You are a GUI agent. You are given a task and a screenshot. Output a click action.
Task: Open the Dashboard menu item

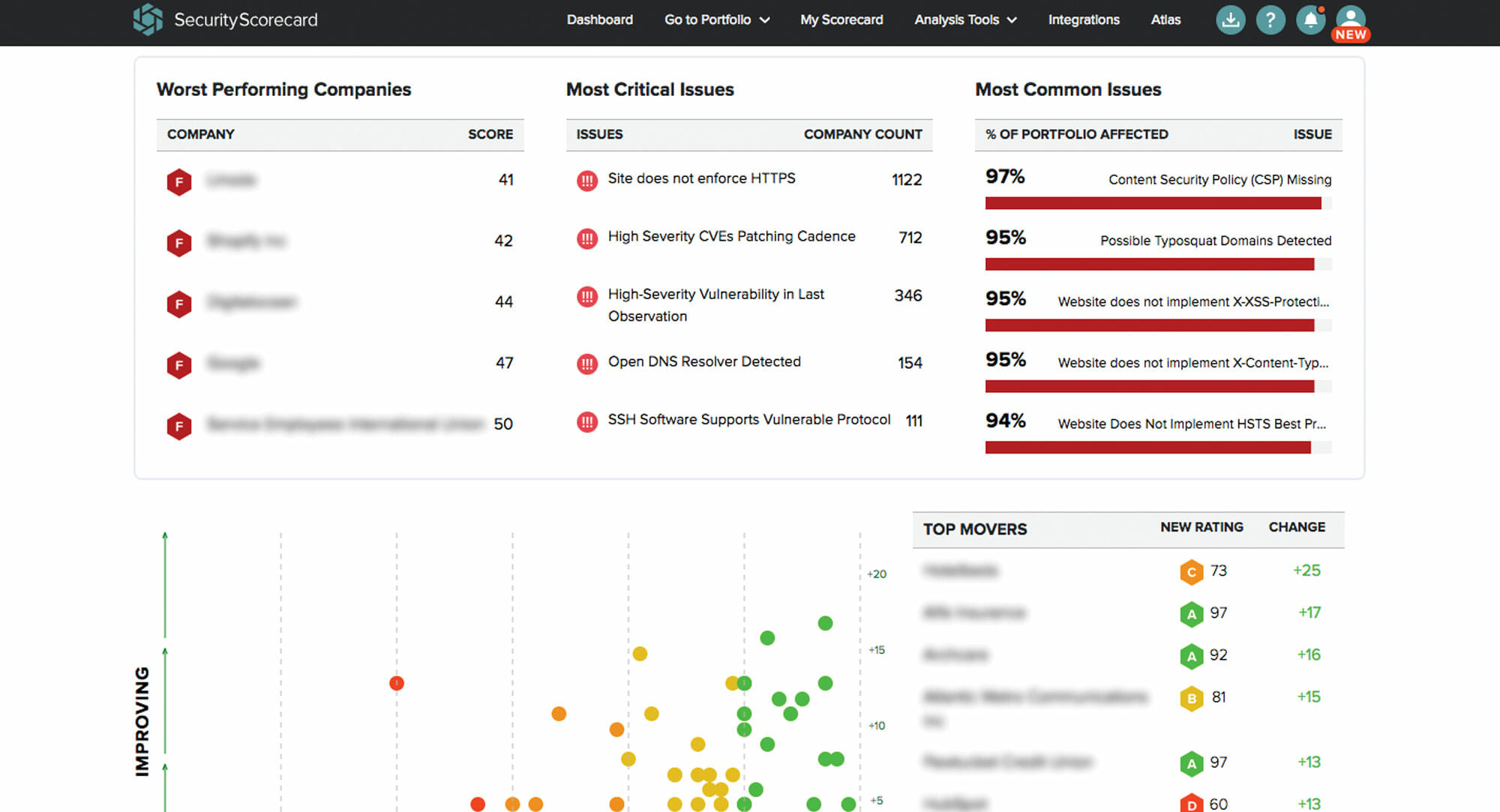pyautogui.click(x=599, y=19)
